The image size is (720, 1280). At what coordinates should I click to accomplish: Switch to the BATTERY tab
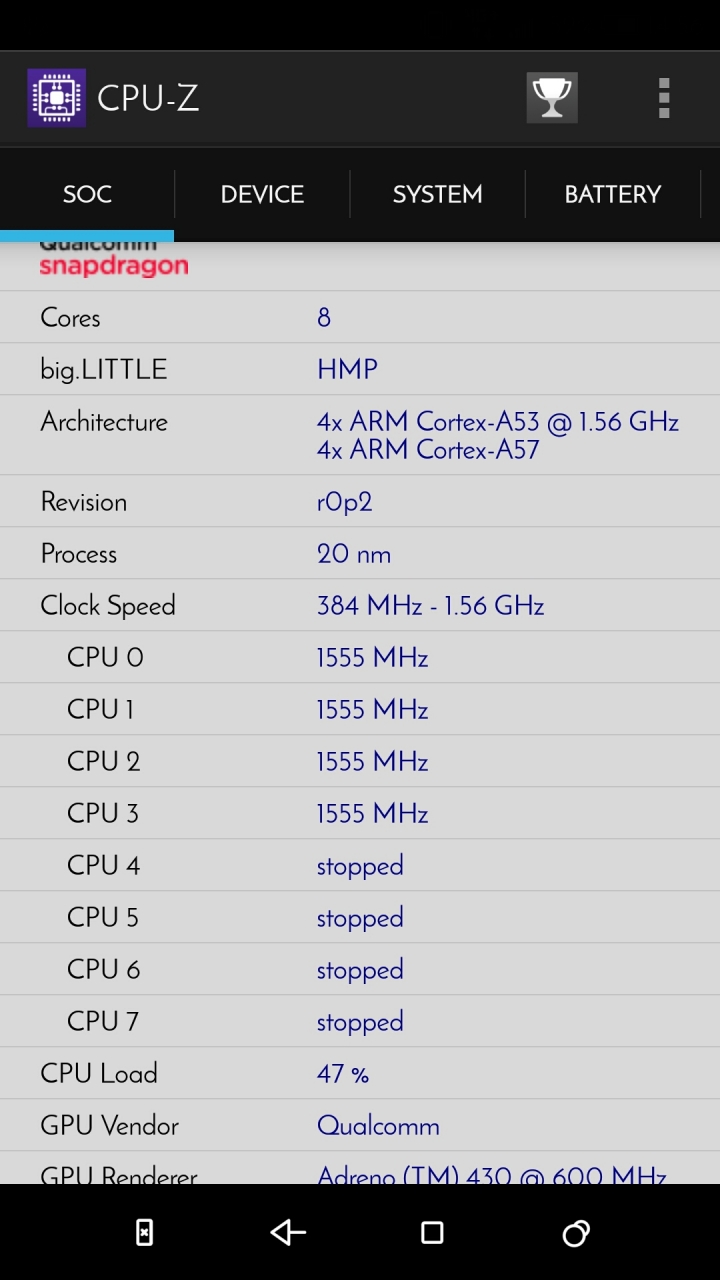click(612, 194)
